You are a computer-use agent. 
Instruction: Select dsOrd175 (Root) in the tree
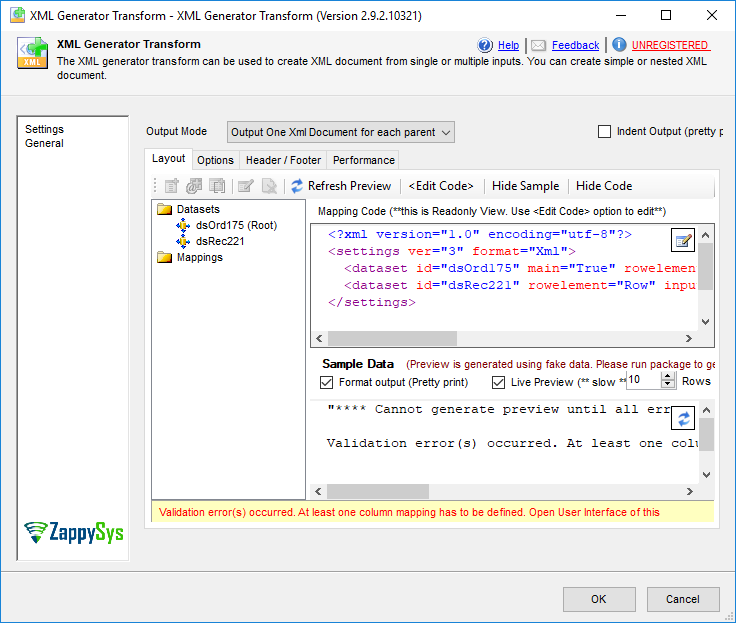click(x=237, y=225)
